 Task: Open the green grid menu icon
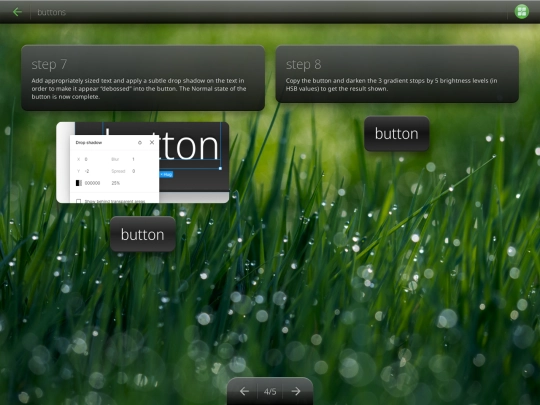click(521, 12)
